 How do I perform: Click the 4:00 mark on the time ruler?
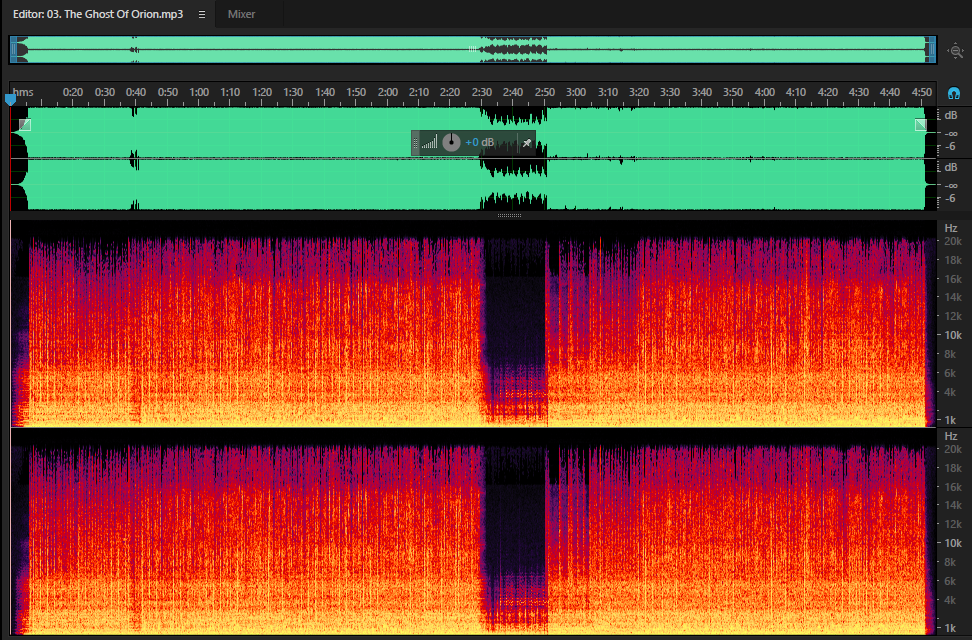click(764, 92)
